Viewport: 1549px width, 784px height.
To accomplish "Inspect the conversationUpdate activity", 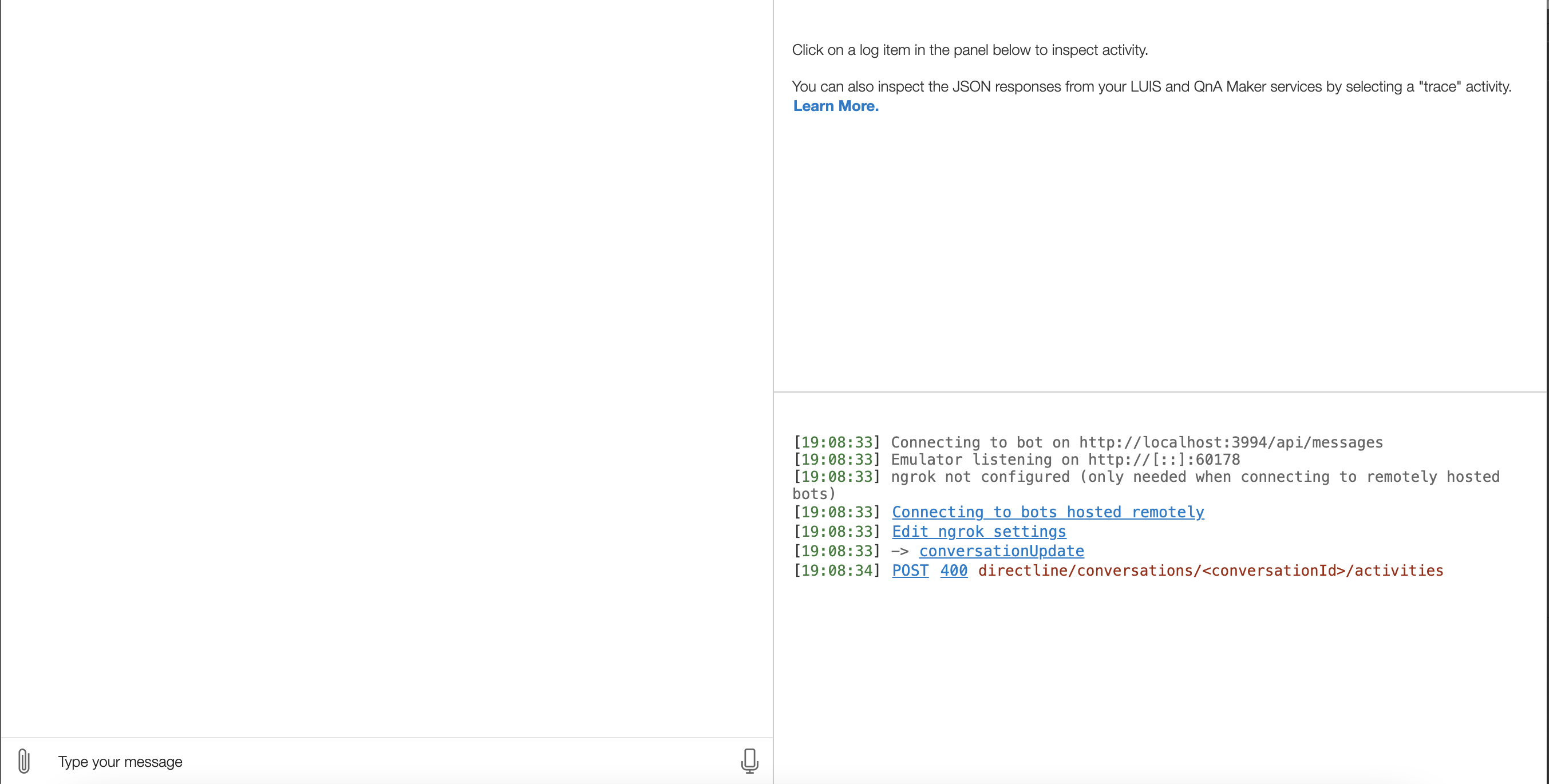I will pos(1001,551).
